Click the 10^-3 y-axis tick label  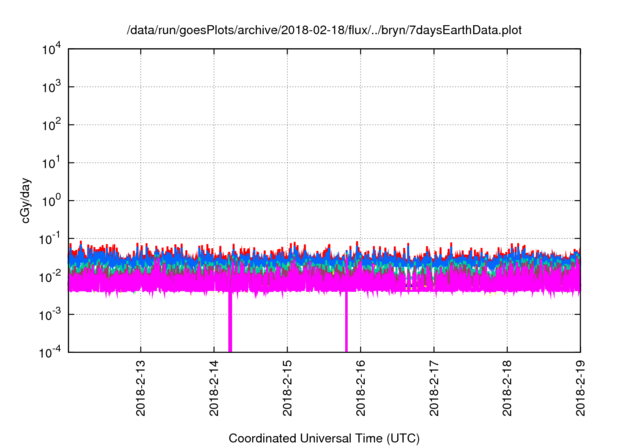pyautogui.click(x=50, y=315)
